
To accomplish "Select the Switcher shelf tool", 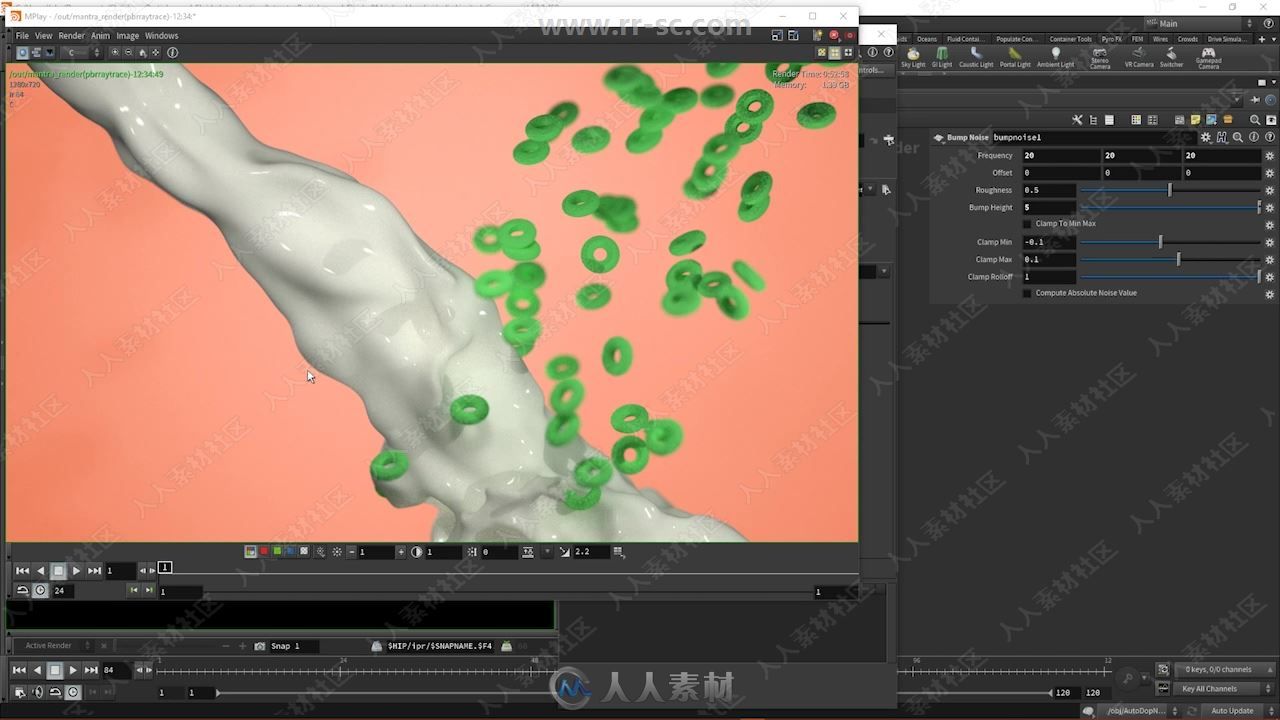I will point(1171,58).
